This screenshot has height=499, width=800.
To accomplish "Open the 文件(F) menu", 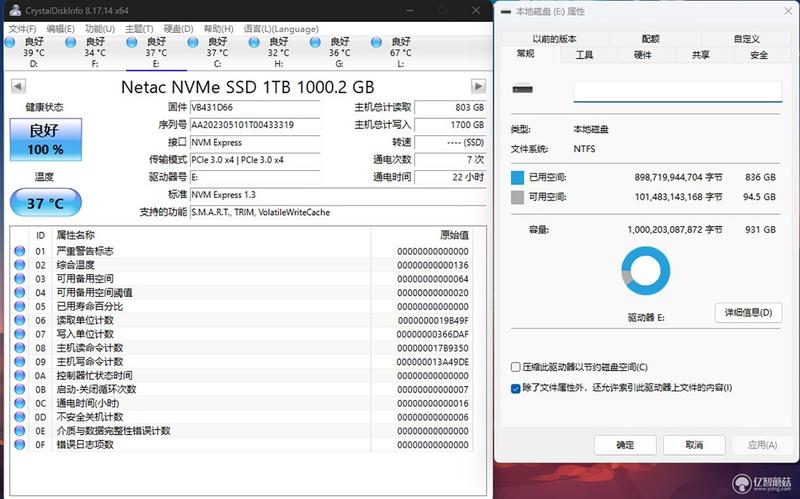I will coord(22,29).
